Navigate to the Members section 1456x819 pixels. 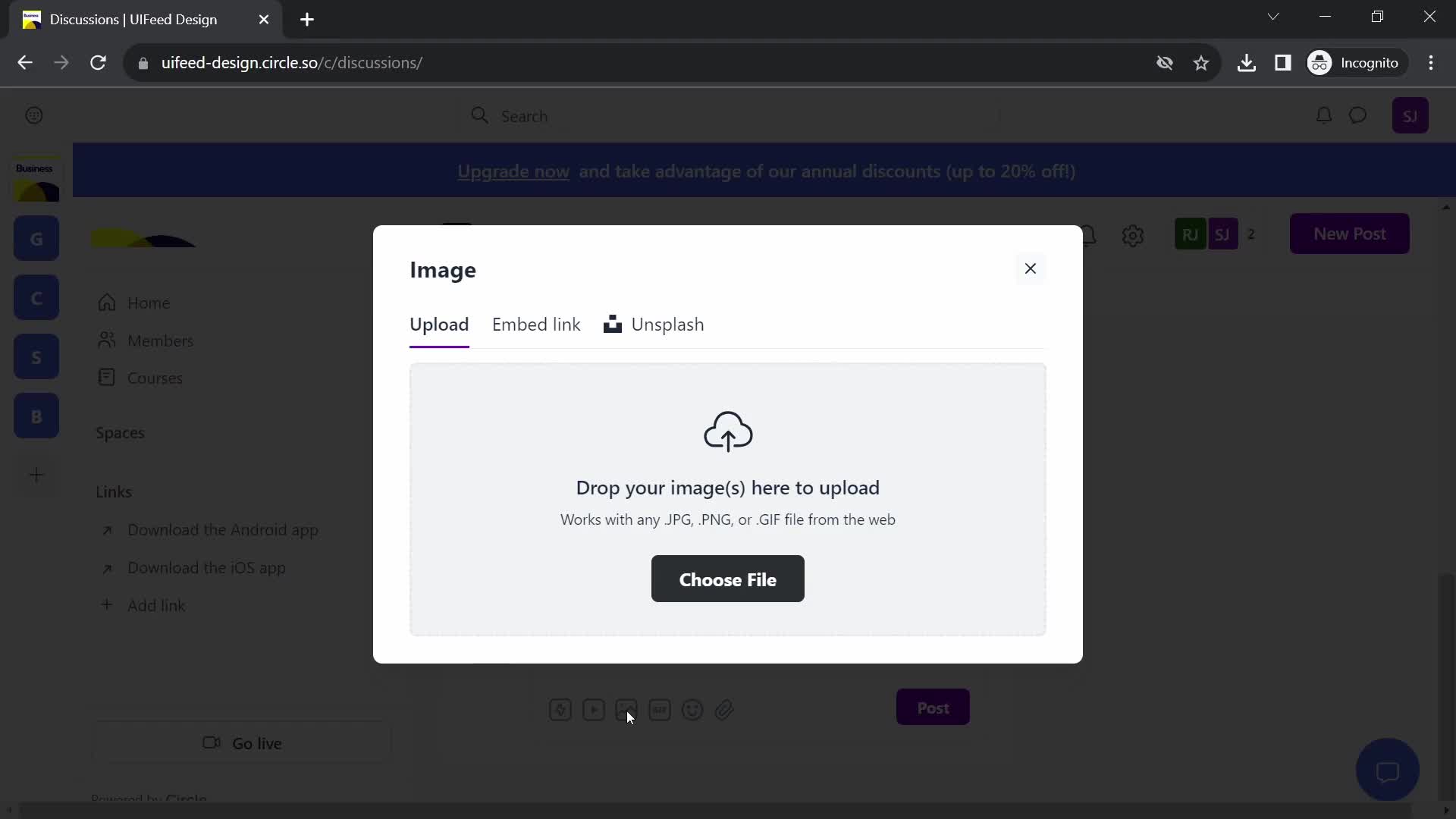(x=161, y=341)
